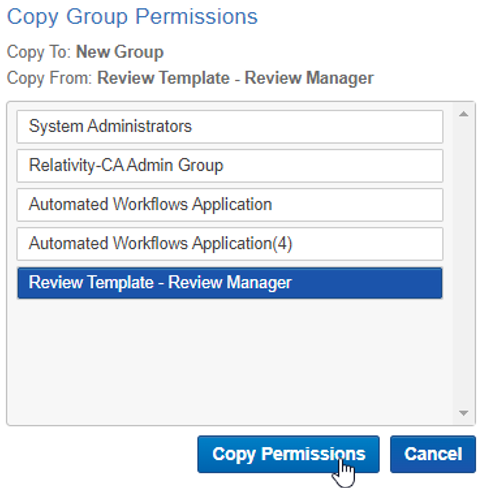
Task: Select System Administrators group in list
Action: coord(230,127)
